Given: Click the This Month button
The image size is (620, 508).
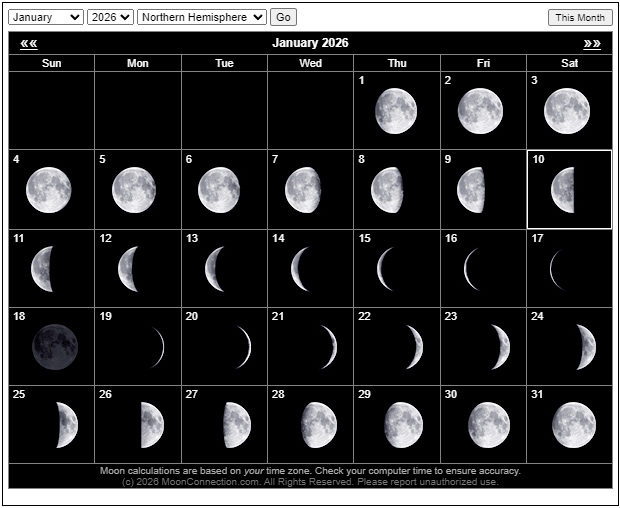Looking at the screenshot, I should (580, 17).
